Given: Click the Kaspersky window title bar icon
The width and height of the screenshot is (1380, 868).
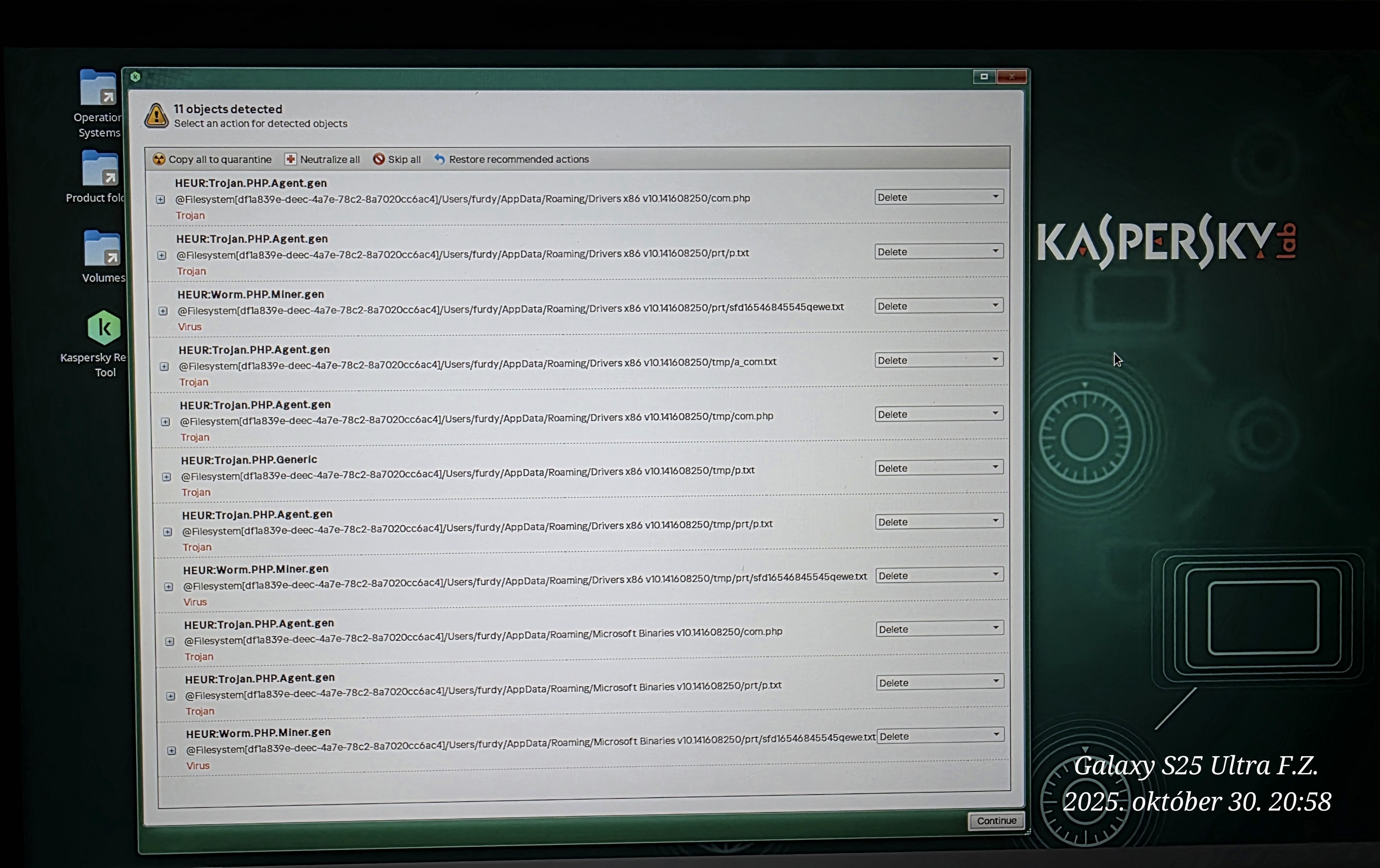Looking at the screenshot, I should pyautogui.click(x=135, y=76).
